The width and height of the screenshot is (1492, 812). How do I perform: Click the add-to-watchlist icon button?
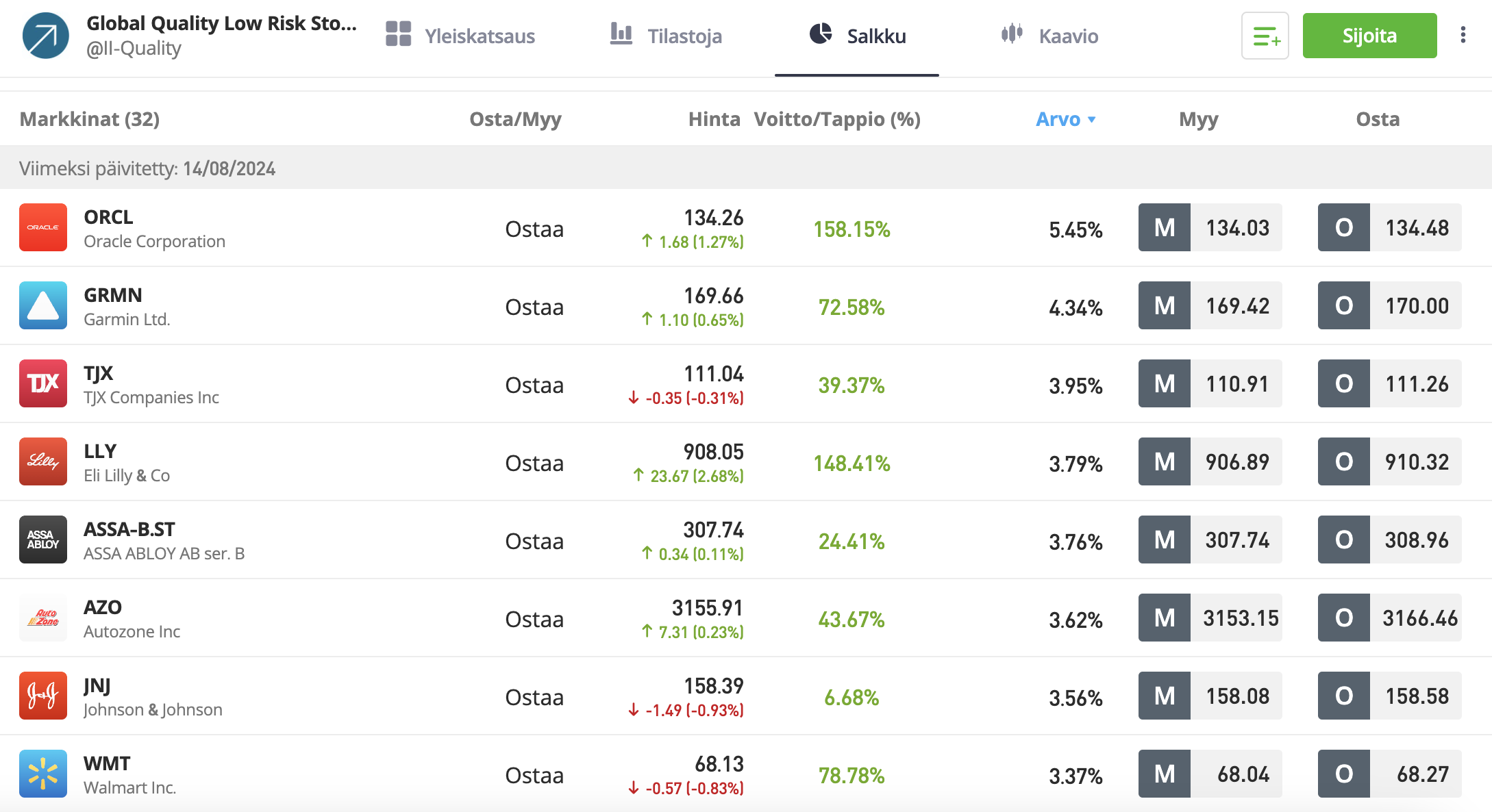point(1265,36)
